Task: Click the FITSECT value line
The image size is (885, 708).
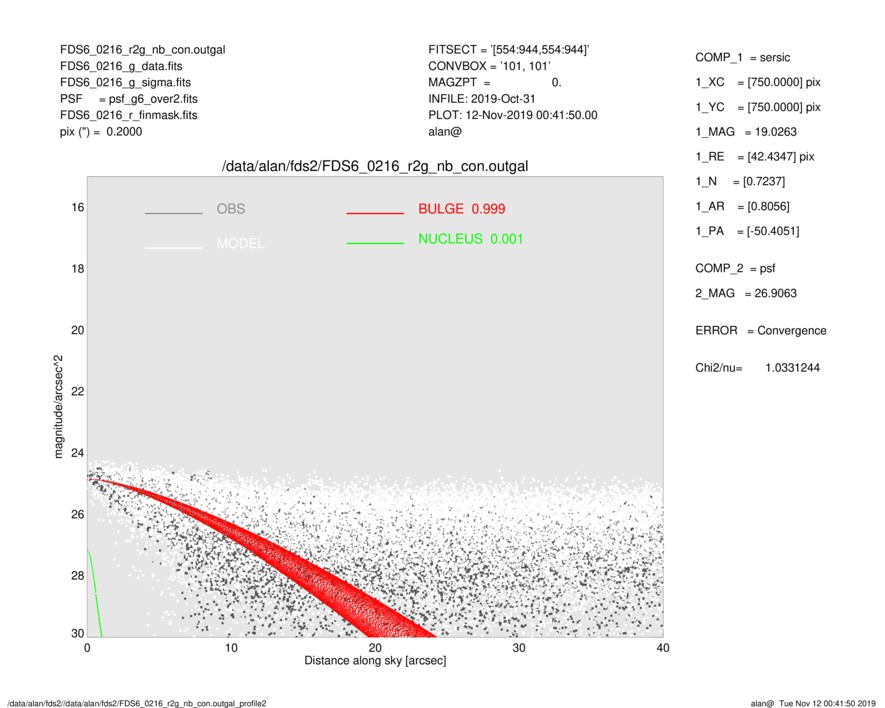Action: (509, 50)
